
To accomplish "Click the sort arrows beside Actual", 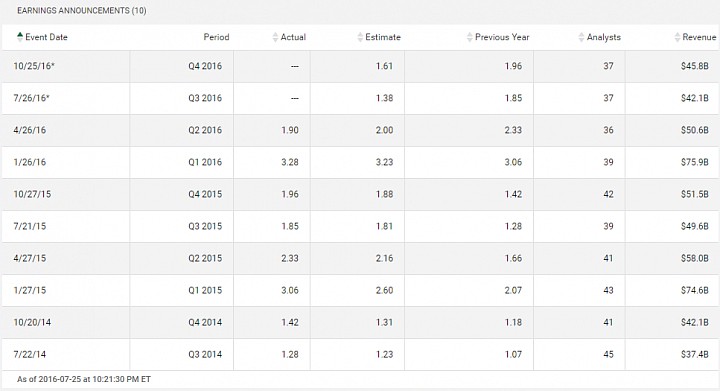I will [275, 37].
